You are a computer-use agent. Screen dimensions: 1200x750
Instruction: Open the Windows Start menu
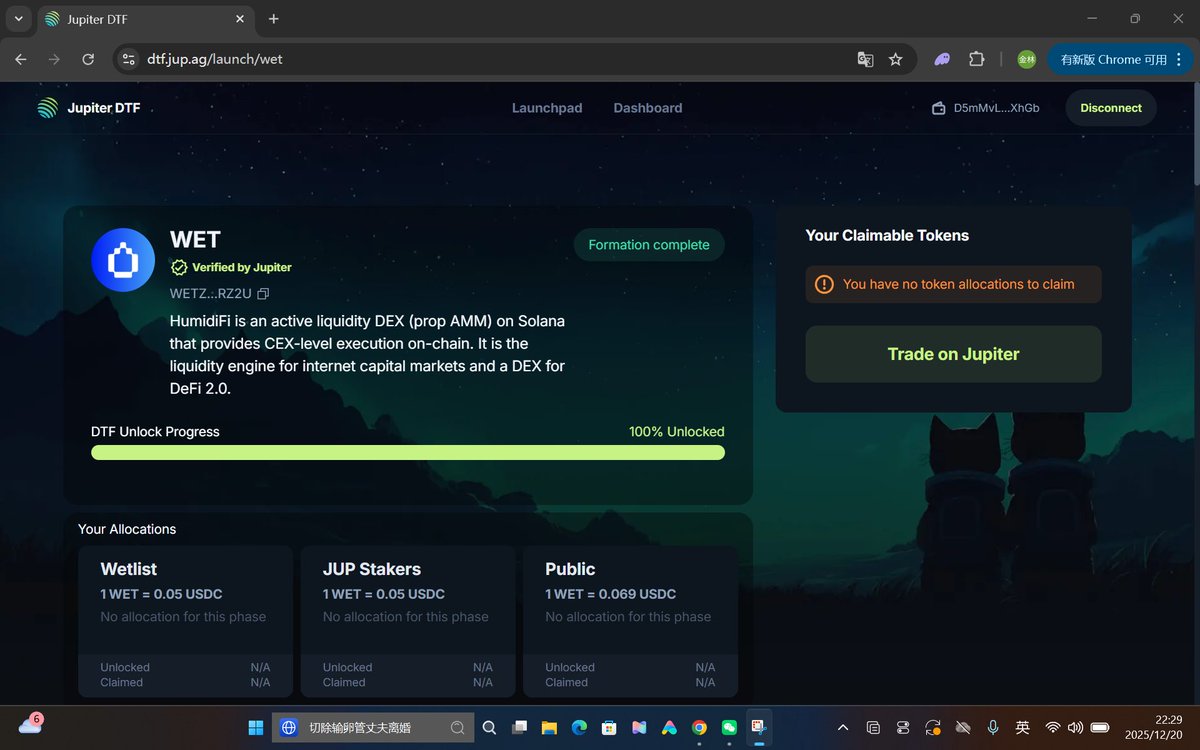point(255,728)
